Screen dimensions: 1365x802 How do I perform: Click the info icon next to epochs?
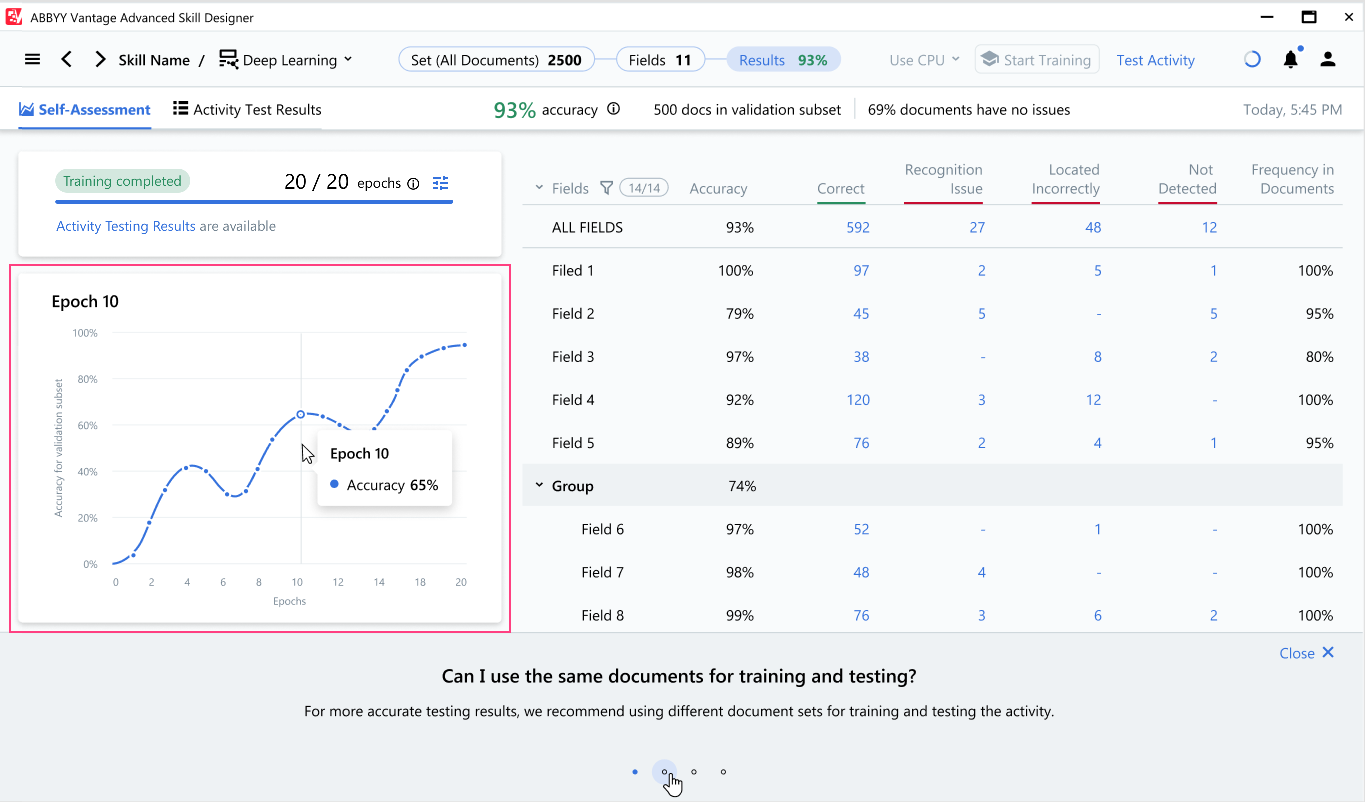(x=413, y=183)
